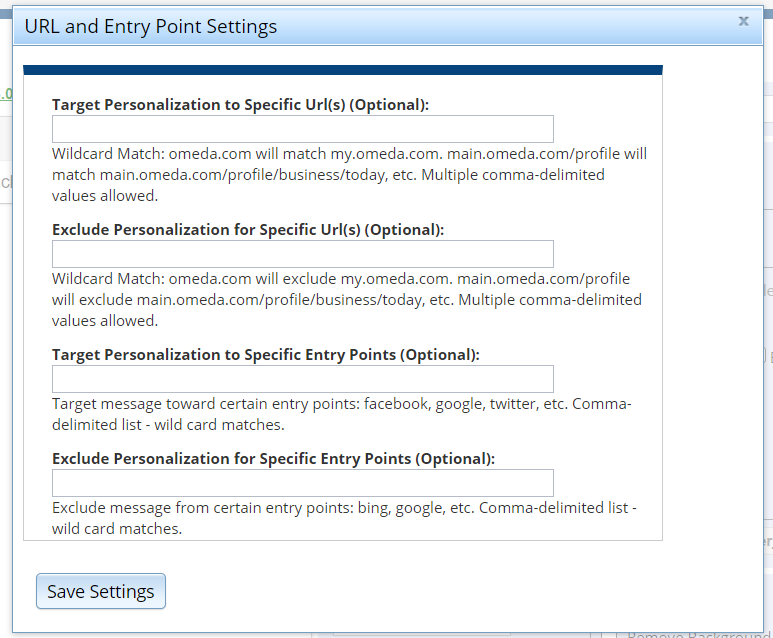Click the dark blue bar atop the settings panel
This screenshot has height=638, width=773.
click(342, 70)
